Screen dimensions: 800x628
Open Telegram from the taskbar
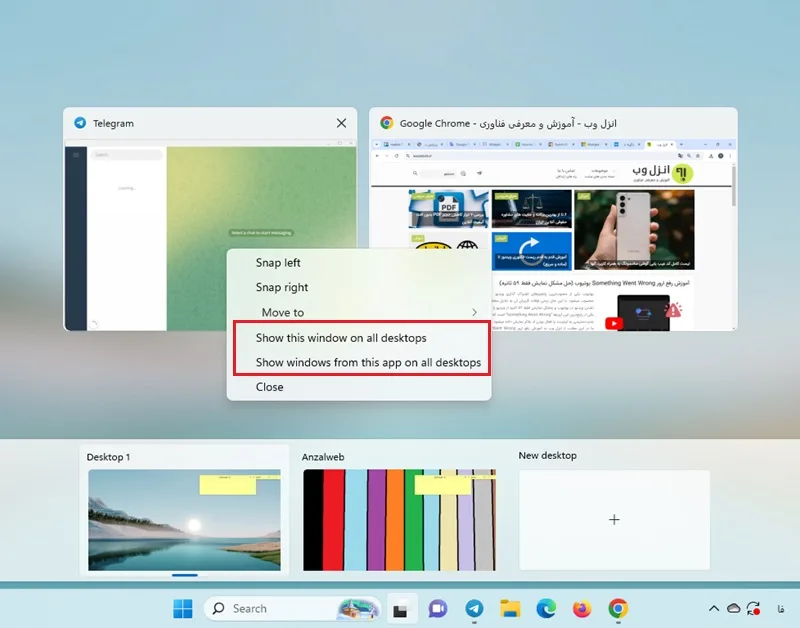[x=474, y=609]
